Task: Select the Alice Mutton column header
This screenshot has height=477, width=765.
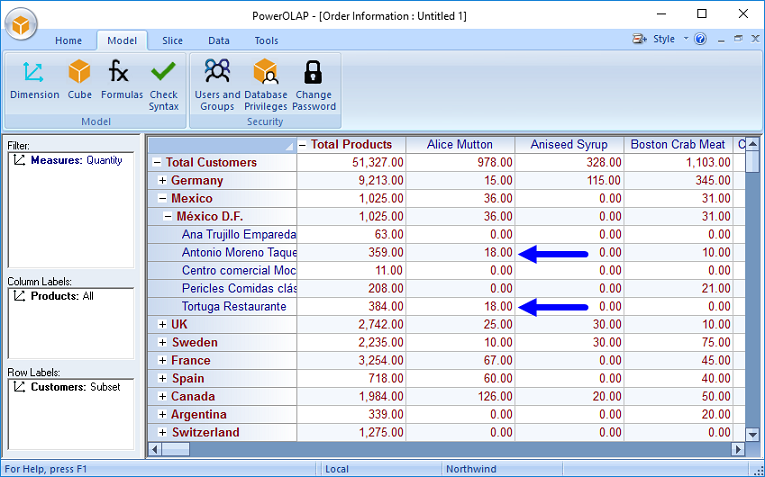Action: point(460,145)
